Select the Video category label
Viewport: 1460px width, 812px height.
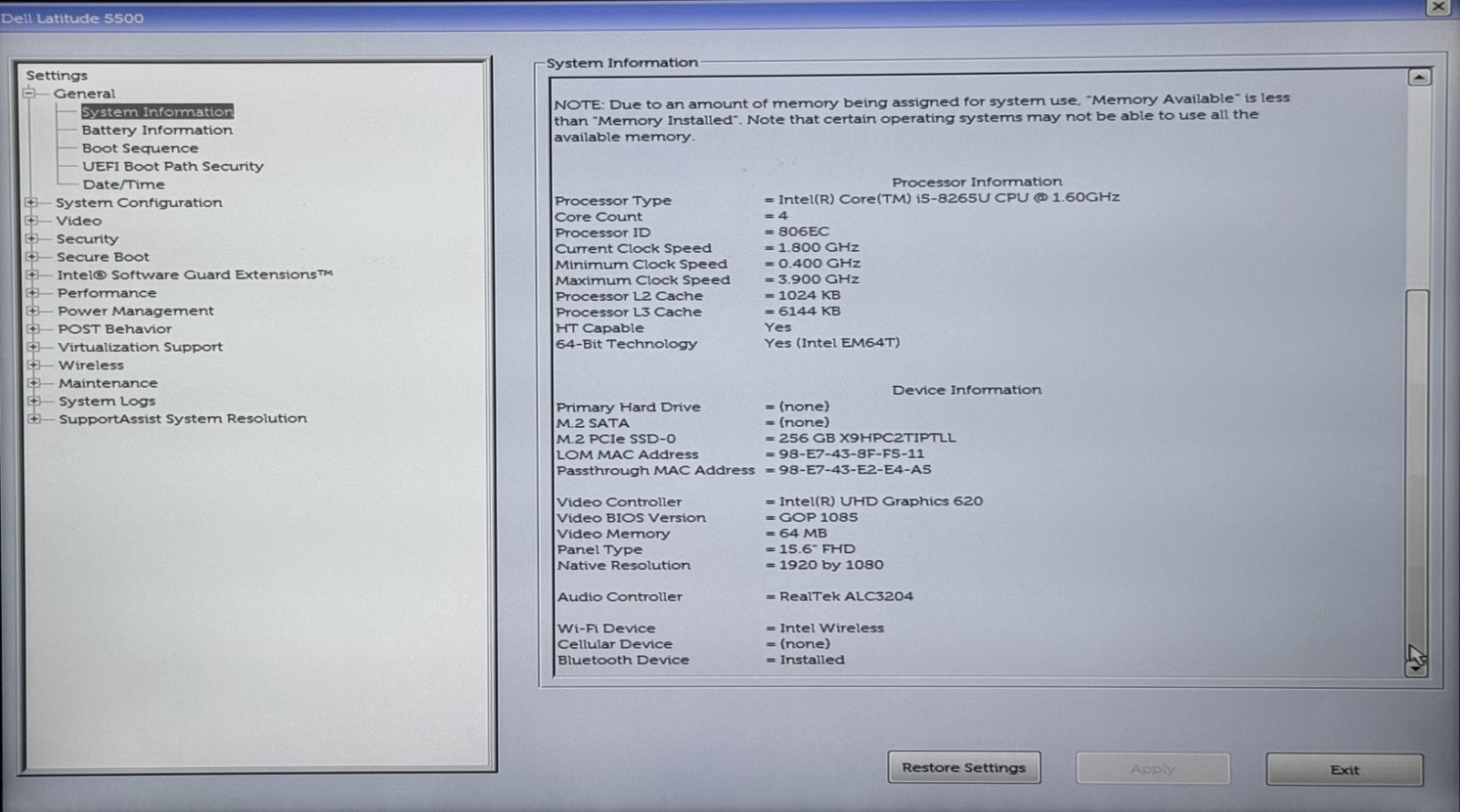[78, 221]
